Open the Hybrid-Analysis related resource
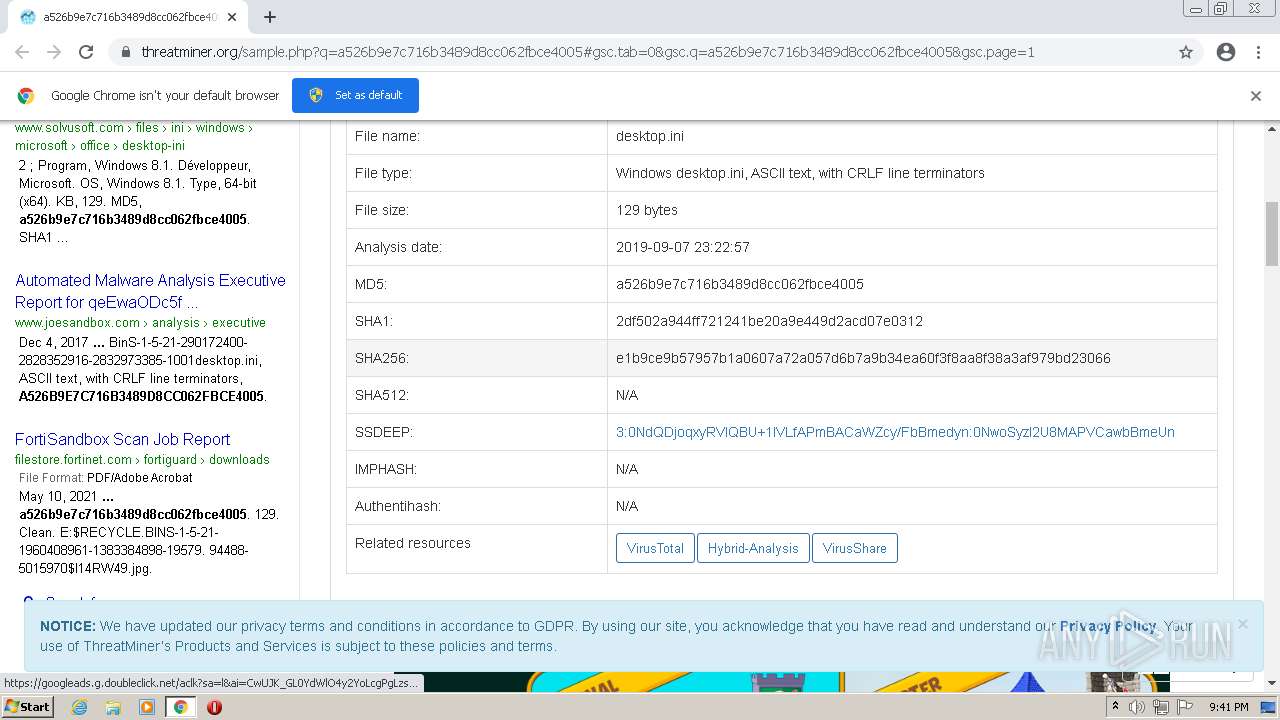Image resolution: width=1280 pixels, height=720 pixels. click(x=753, y=548)
